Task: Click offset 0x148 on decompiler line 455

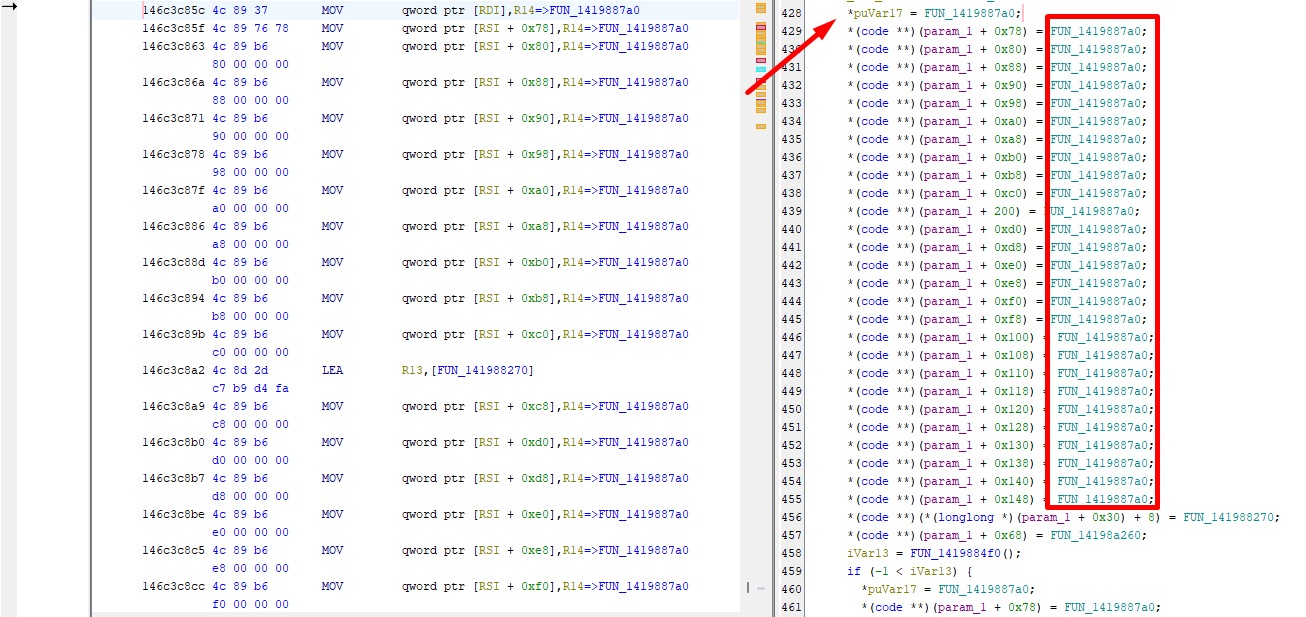Action: pos(1011,499)
